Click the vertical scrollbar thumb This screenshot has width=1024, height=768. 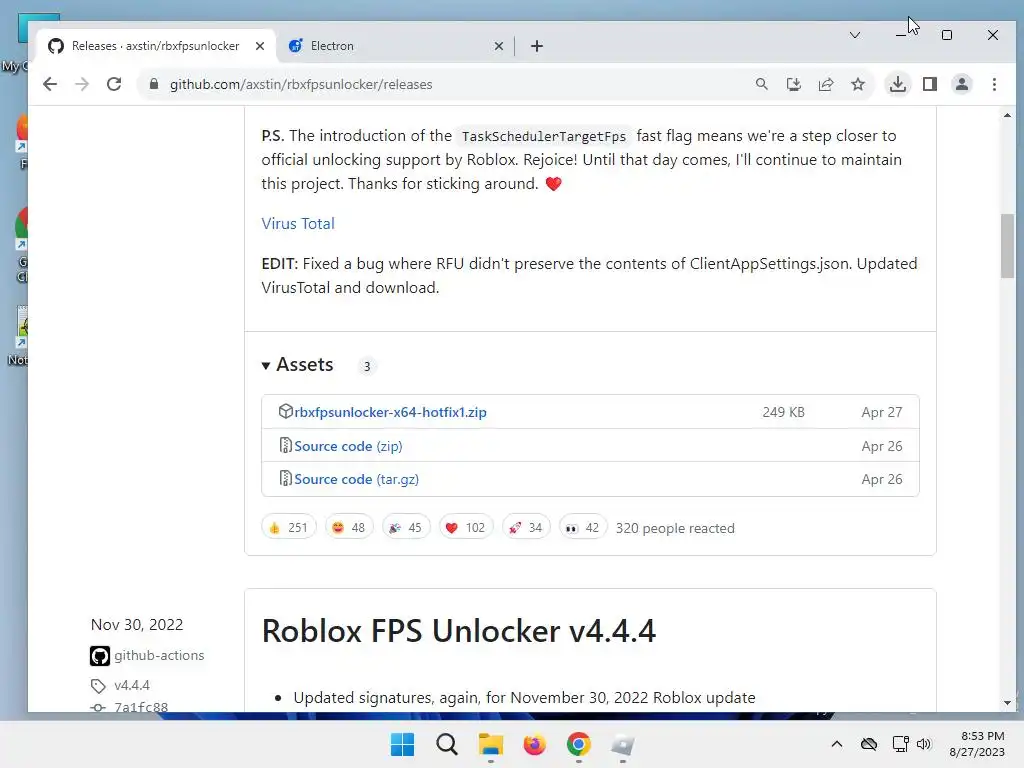click(1007, 246)
